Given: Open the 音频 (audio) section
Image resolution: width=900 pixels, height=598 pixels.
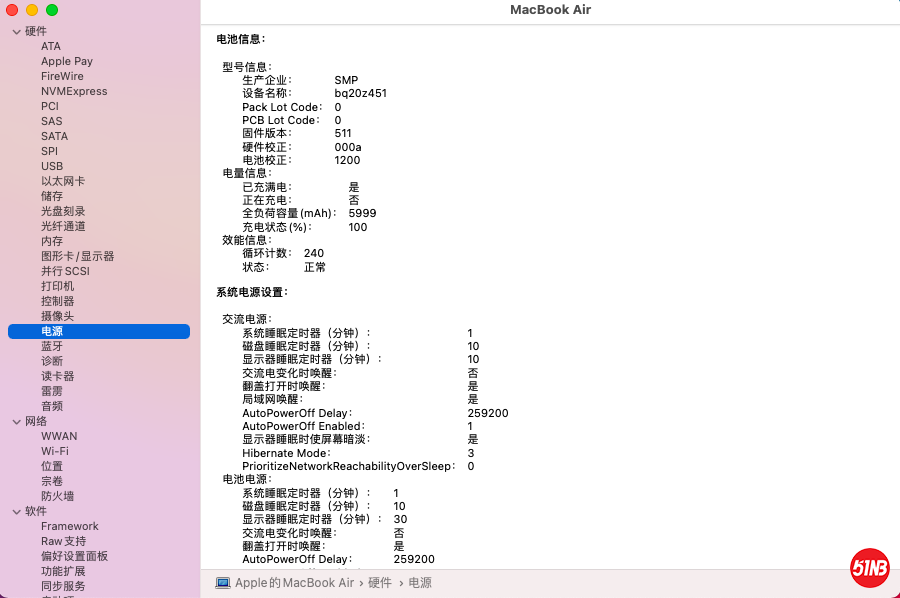Looking at the screenshot, I should [x=51, y=406].
